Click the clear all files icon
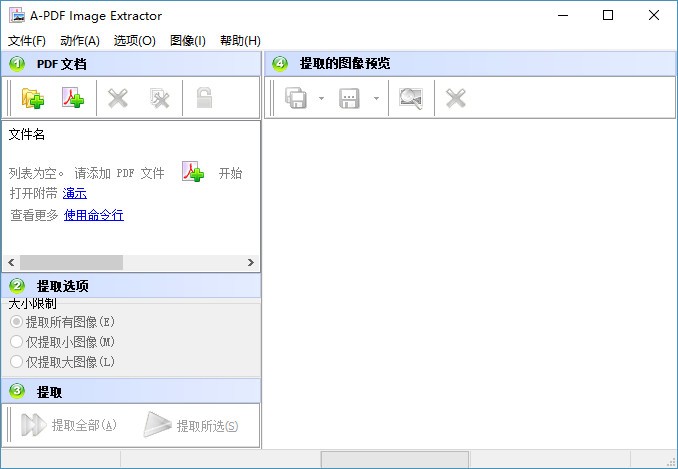The image size is (678, 469). click(159, 98)
